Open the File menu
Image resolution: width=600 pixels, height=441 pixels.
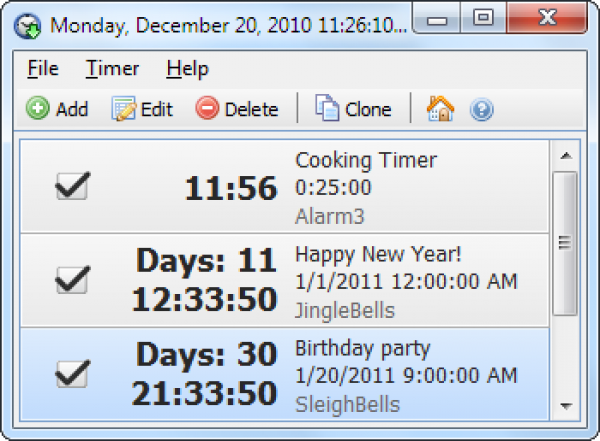point(43,69)
